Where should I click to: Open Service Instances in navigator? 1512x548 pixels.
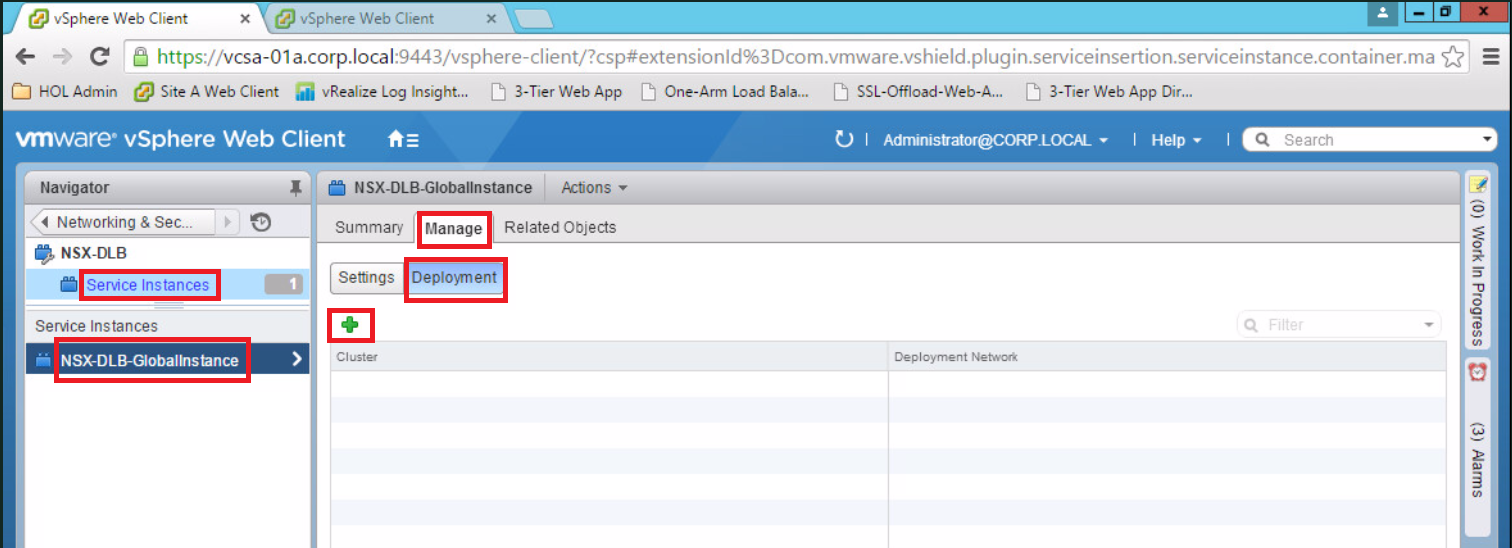(x=148, y=285)
